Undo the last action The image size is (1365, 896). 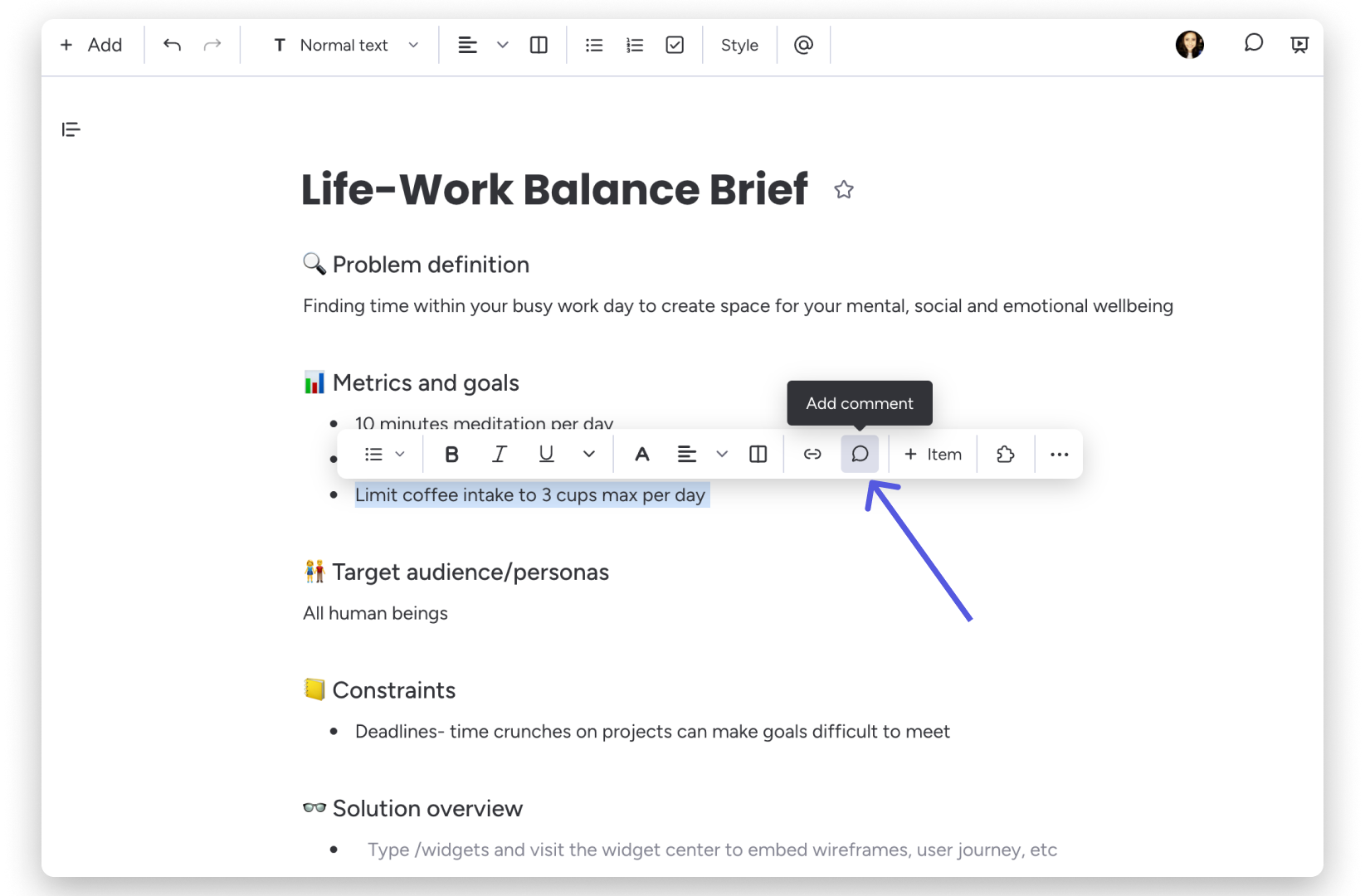pyautogui.click(x=172, y=45)
